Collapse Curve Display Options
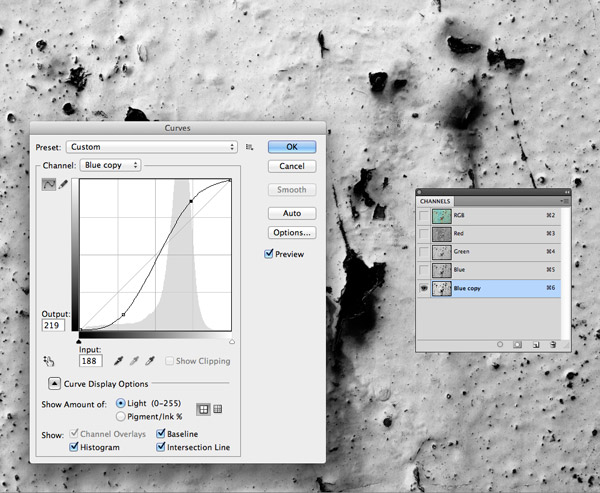This screenshot has width=600, height=493. [53, 383]
